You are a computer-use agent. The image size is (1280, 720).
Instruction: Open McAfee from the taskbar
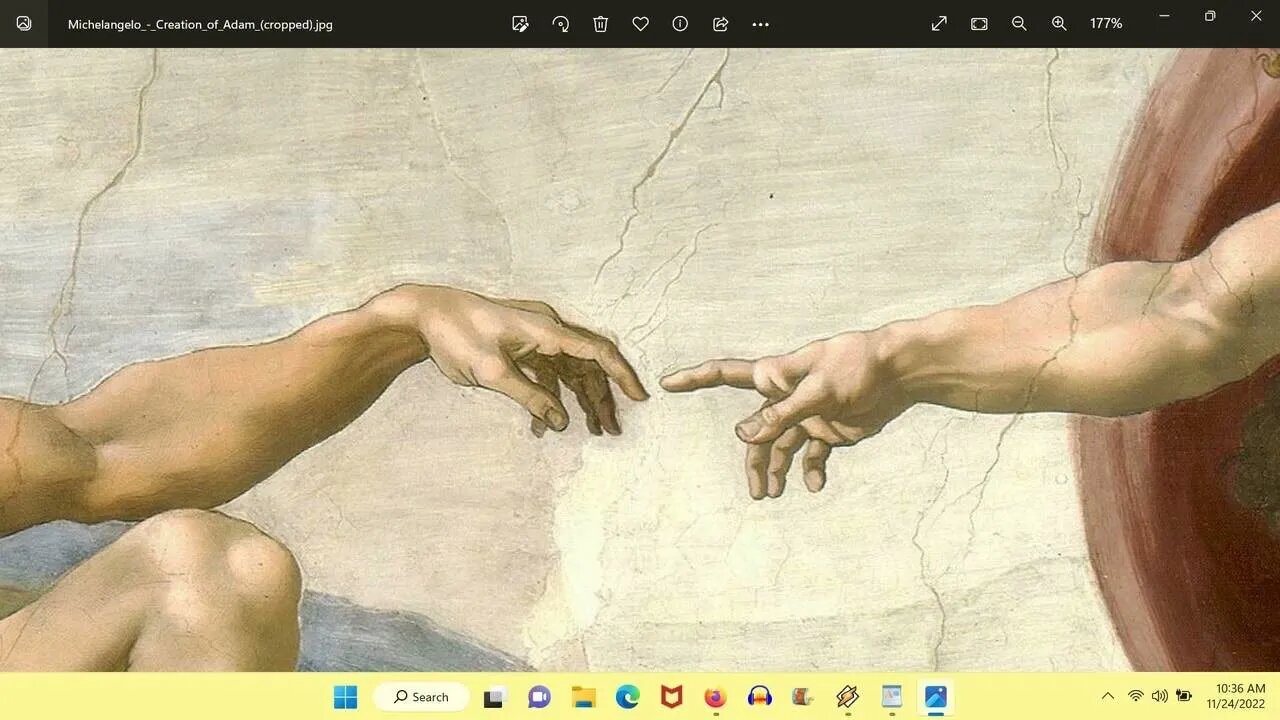[671, 697]
